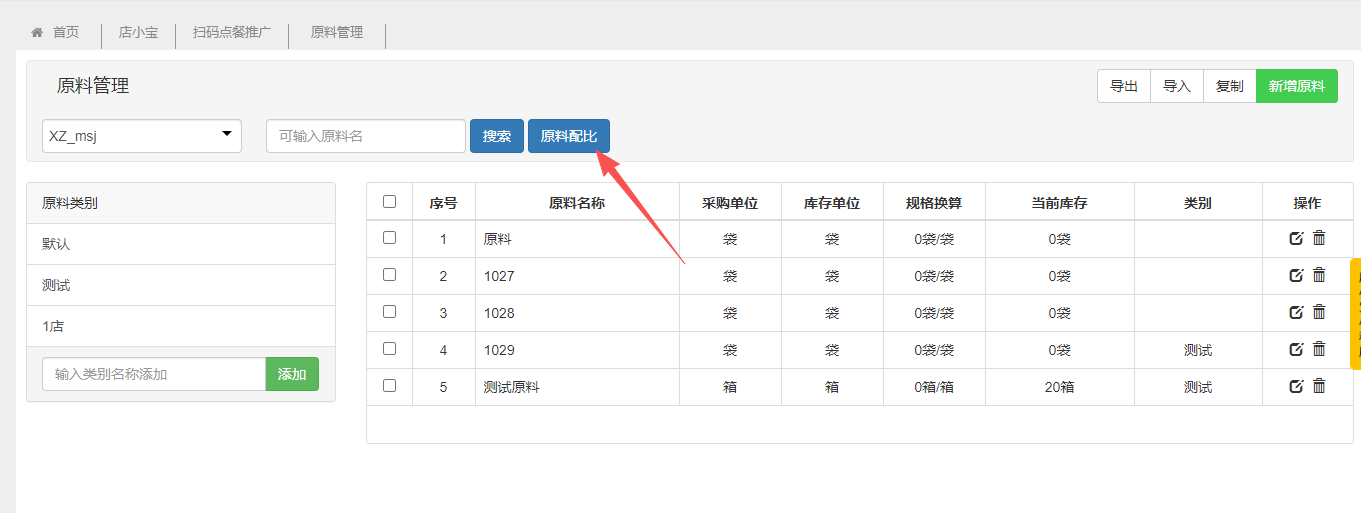Toggle the select-all checkbox in table header
Screen dimensions: 1361x513
pyautogui.click(x=390, y=202)
